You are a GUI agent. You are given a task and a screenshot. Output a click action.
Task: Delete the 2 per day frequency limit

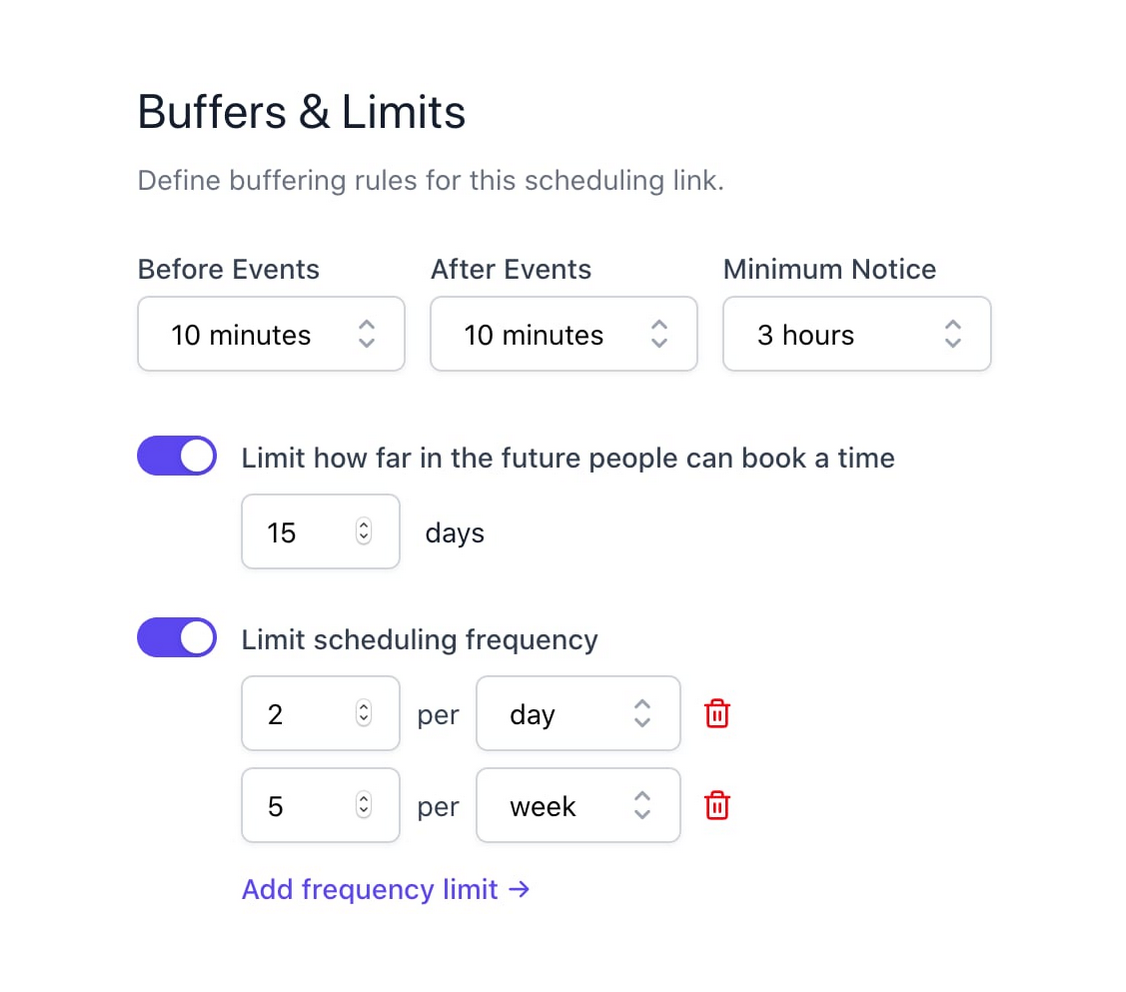tap(717, 714)
